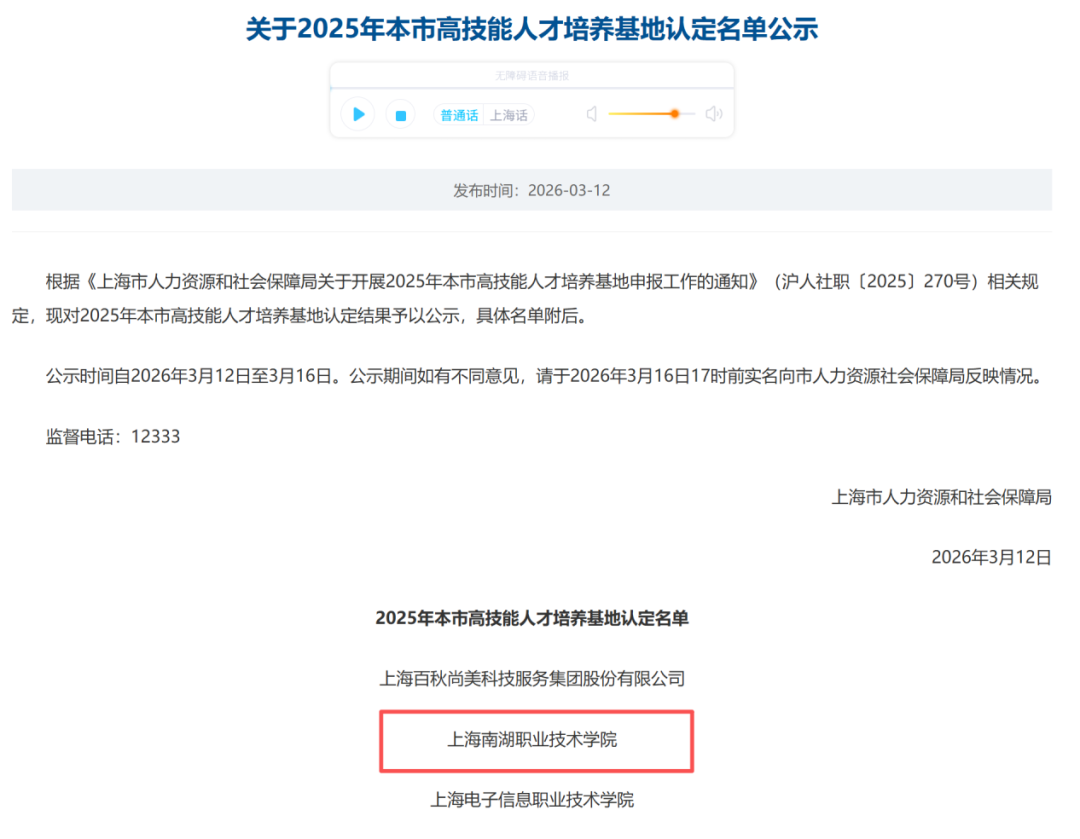Select 上海百秋尚美科技服务集团股份有限公司 entry
This screenshot has width=1080, height=839.
coord(532,679)
